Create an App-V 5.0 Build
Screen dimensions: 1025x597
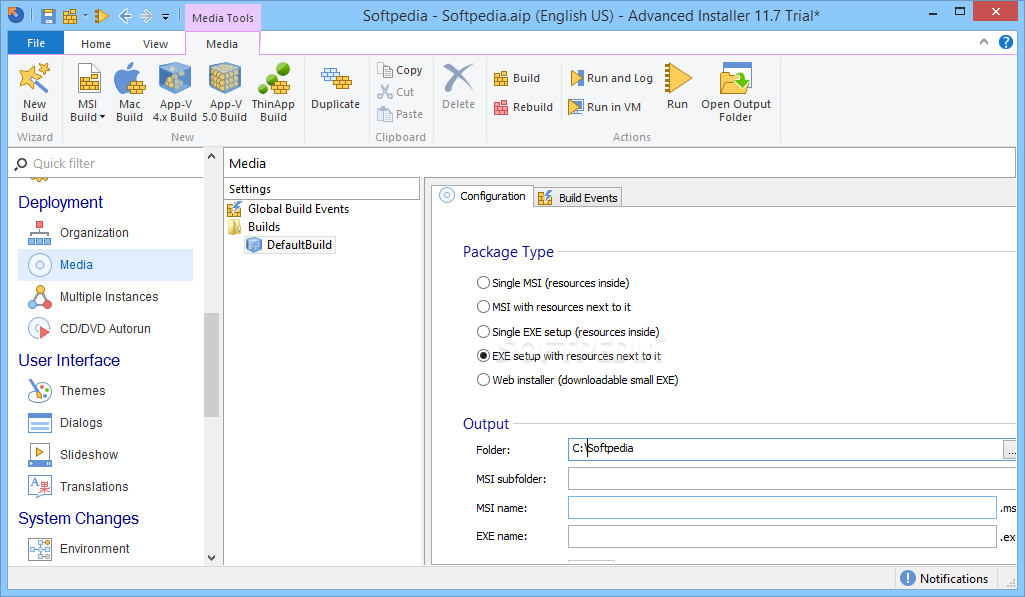coord(224,92)
